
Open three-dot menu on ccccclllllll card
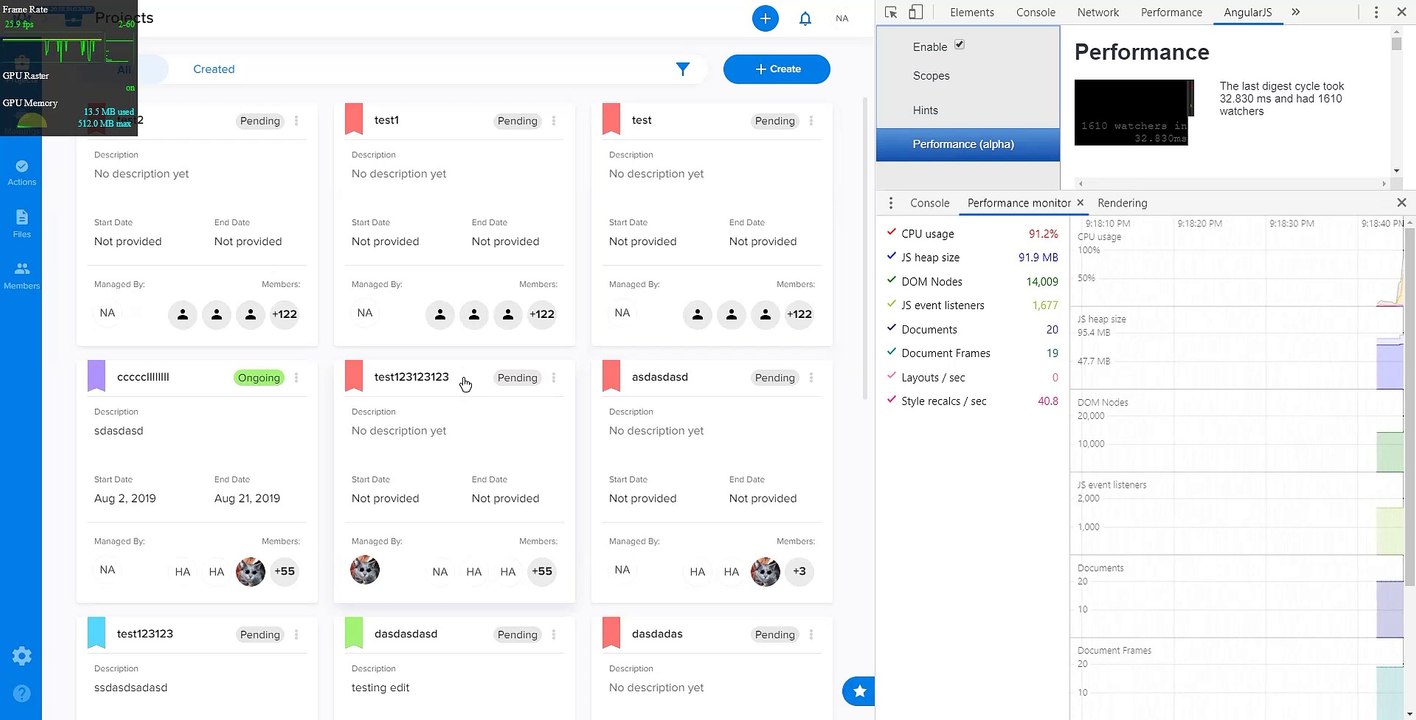[x=297, y=378]
